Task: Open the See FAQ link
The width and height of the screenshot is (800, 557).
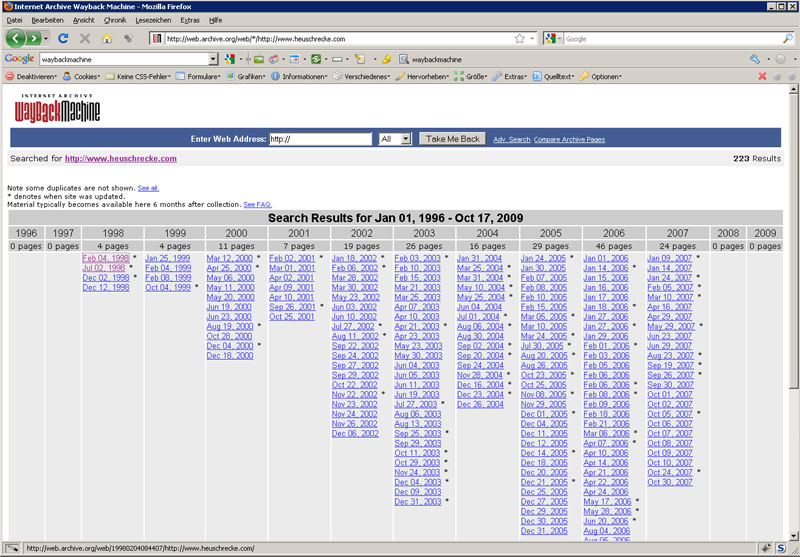Action: [257, 205]
